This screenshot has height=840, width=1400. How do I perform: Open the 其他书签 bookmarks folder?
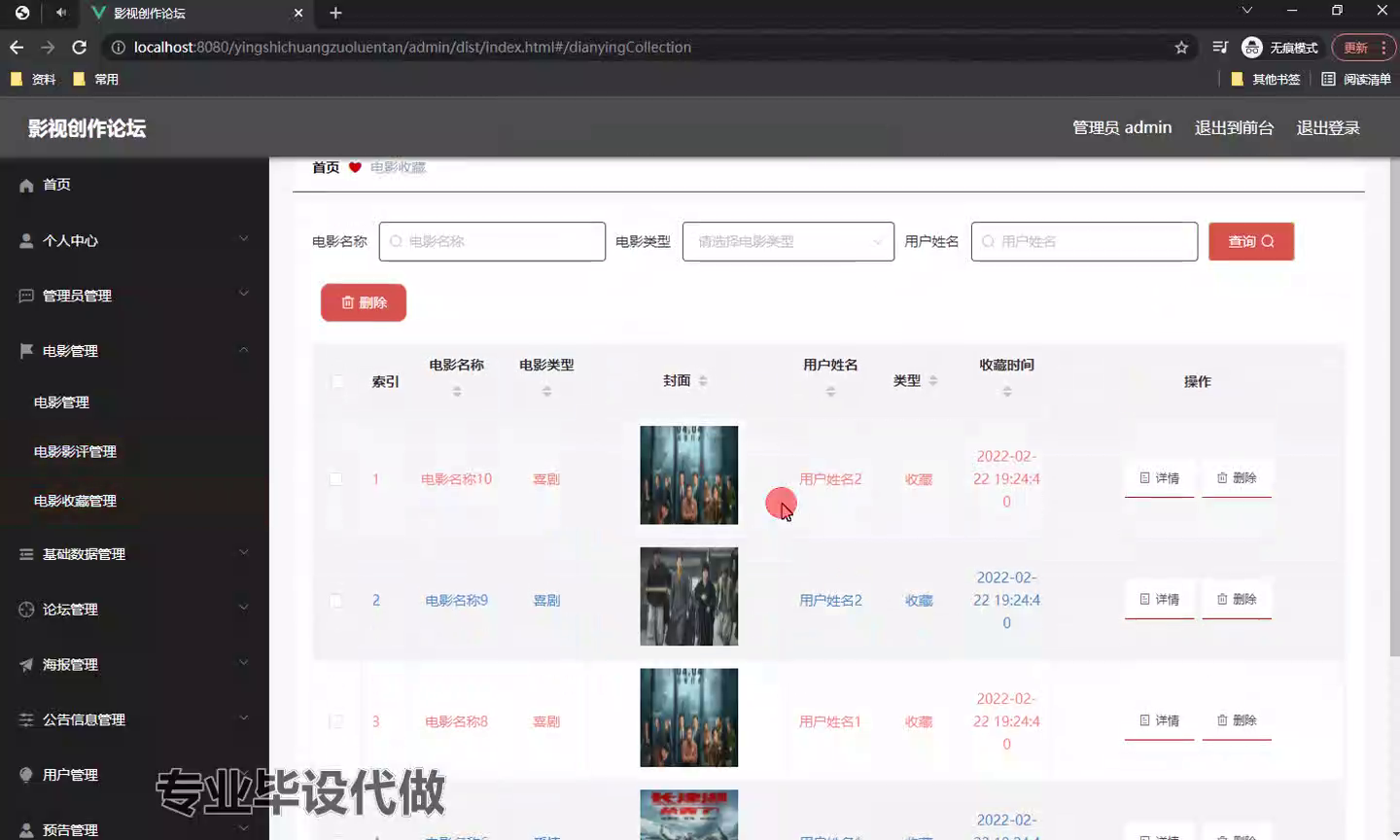click(1266, 79)
